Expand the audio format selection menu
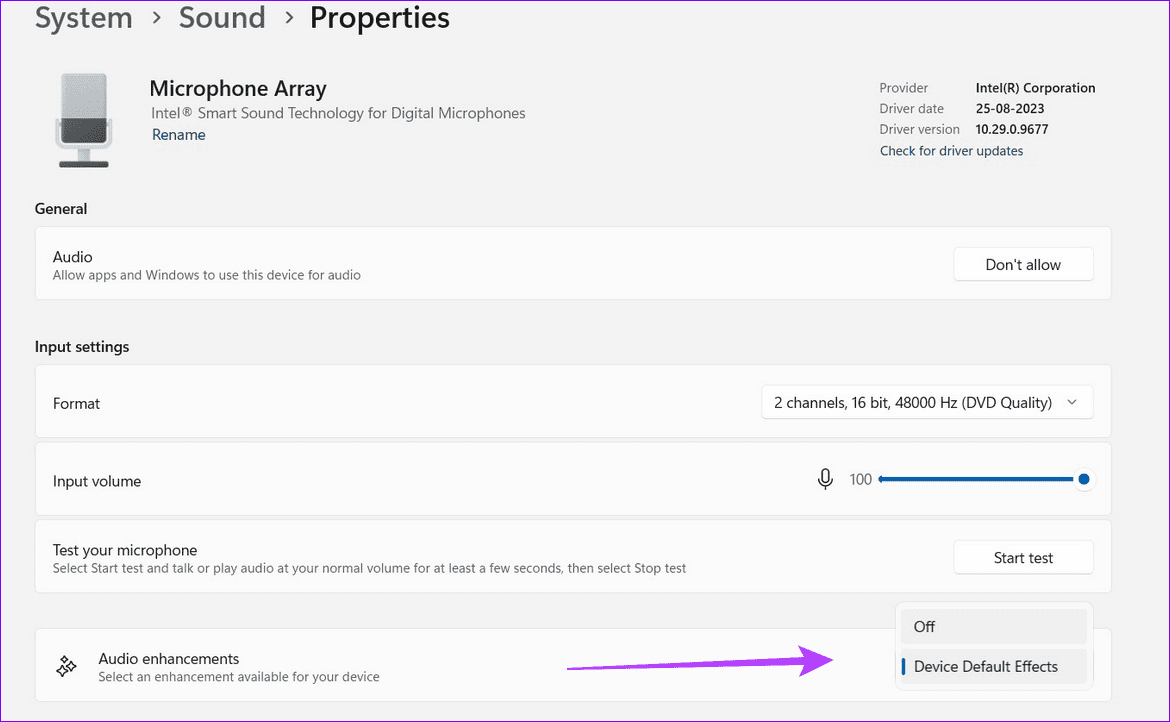1170x722 pixels. (926, 401)
